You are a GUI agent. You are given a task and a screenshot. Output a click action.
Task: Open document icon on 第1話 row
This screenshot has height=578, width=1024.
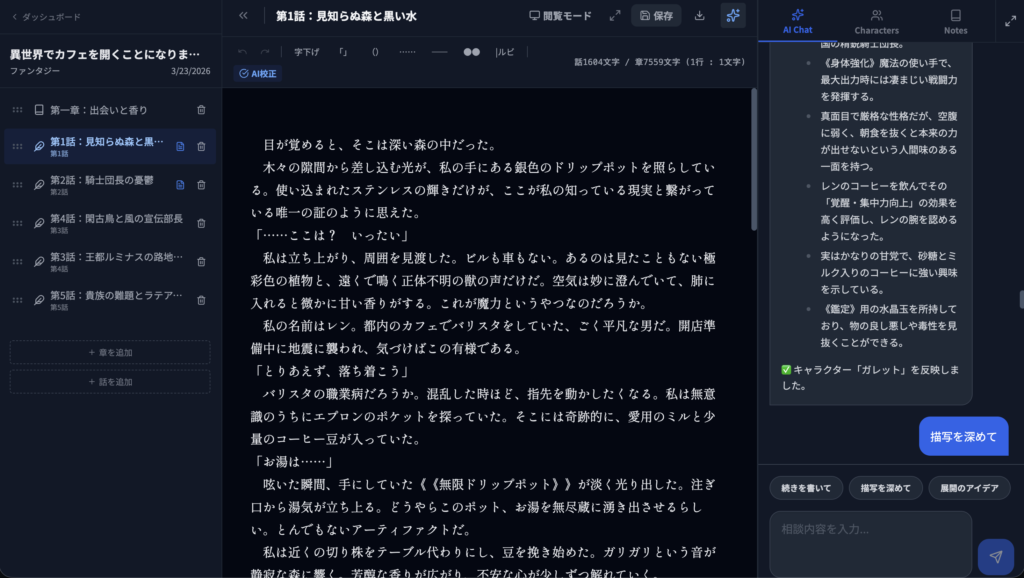coord(180,146)
